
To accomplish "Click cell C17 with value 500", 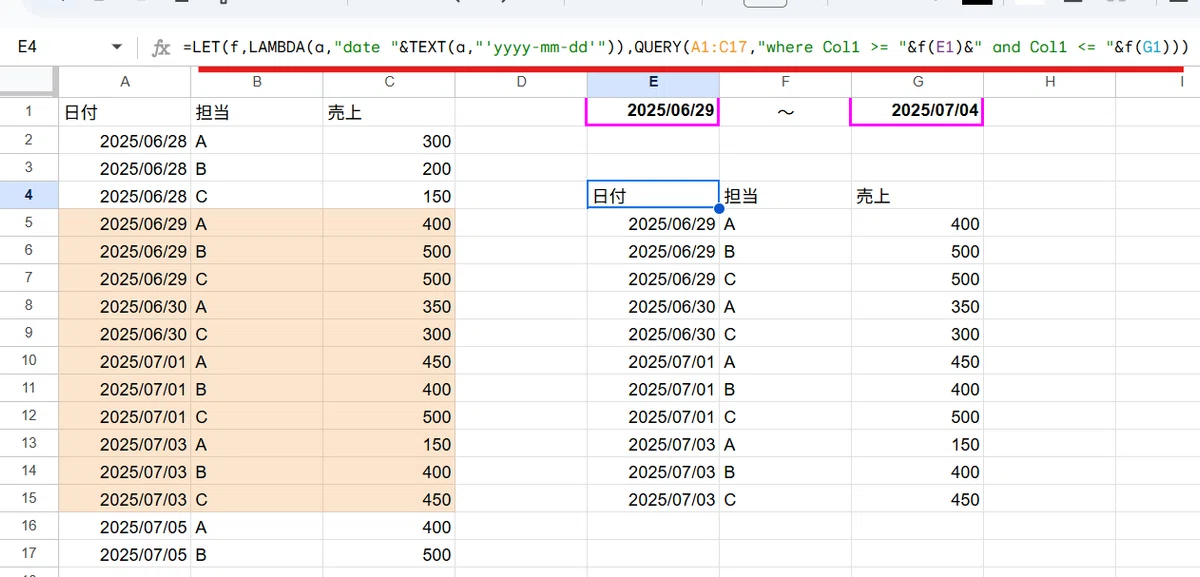I will 389,553.
